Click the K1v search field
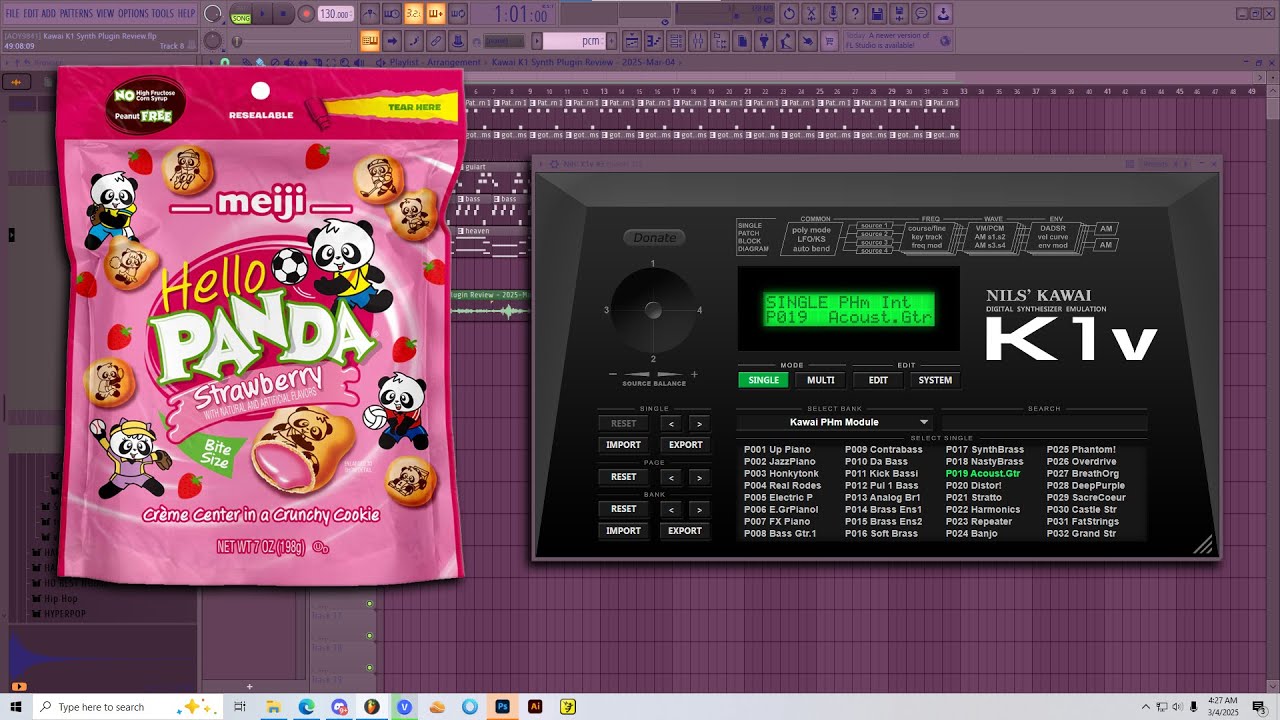The width and height of the screenshot is (1280, 720). coord(1044,422)
